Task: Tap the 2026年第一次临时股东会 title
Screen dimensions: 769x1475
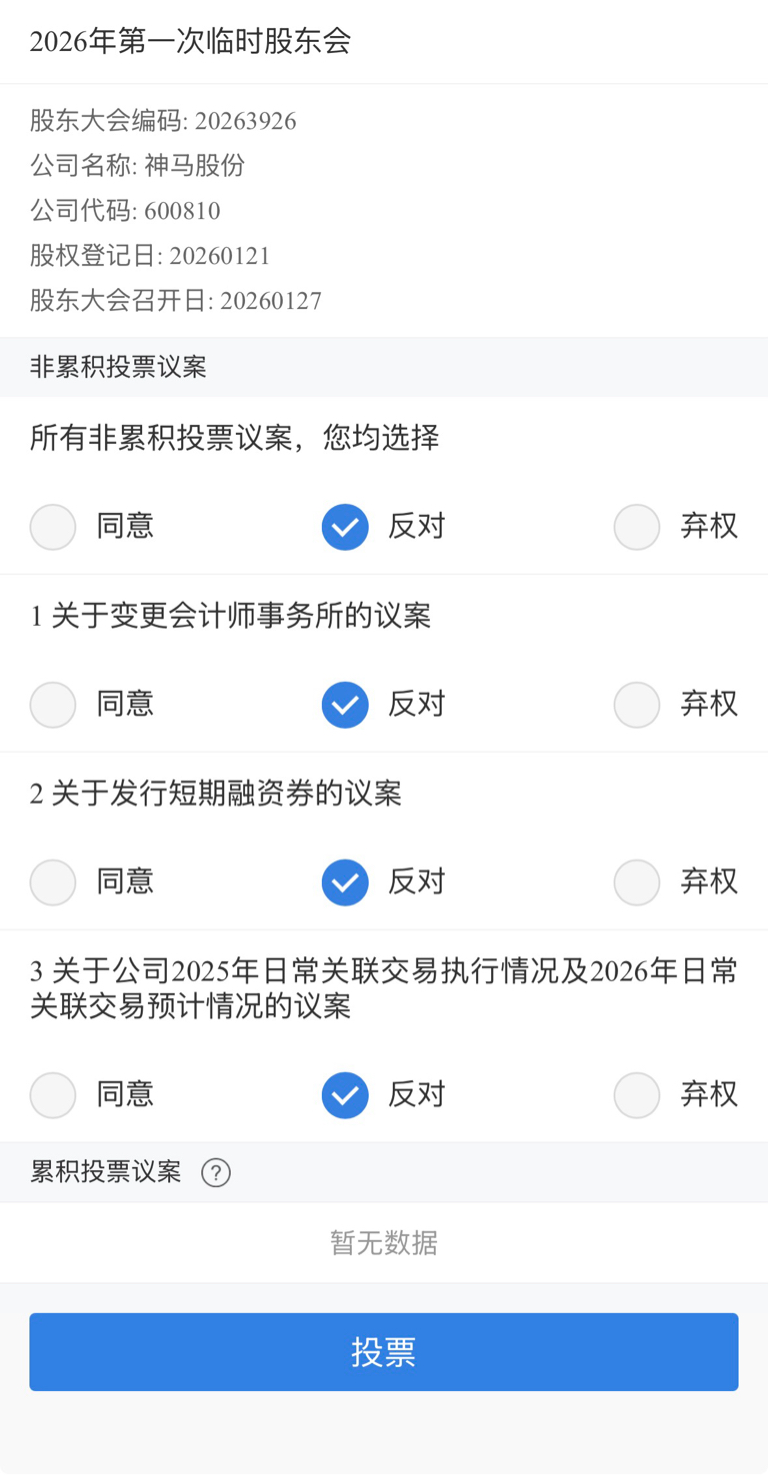Action: point(190,42)
